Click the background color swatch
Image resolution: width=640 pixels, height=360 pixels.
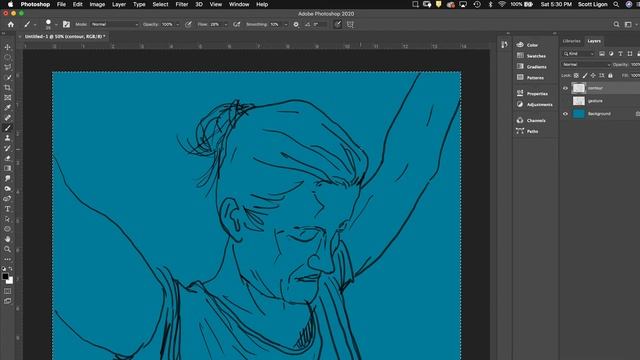10,281
